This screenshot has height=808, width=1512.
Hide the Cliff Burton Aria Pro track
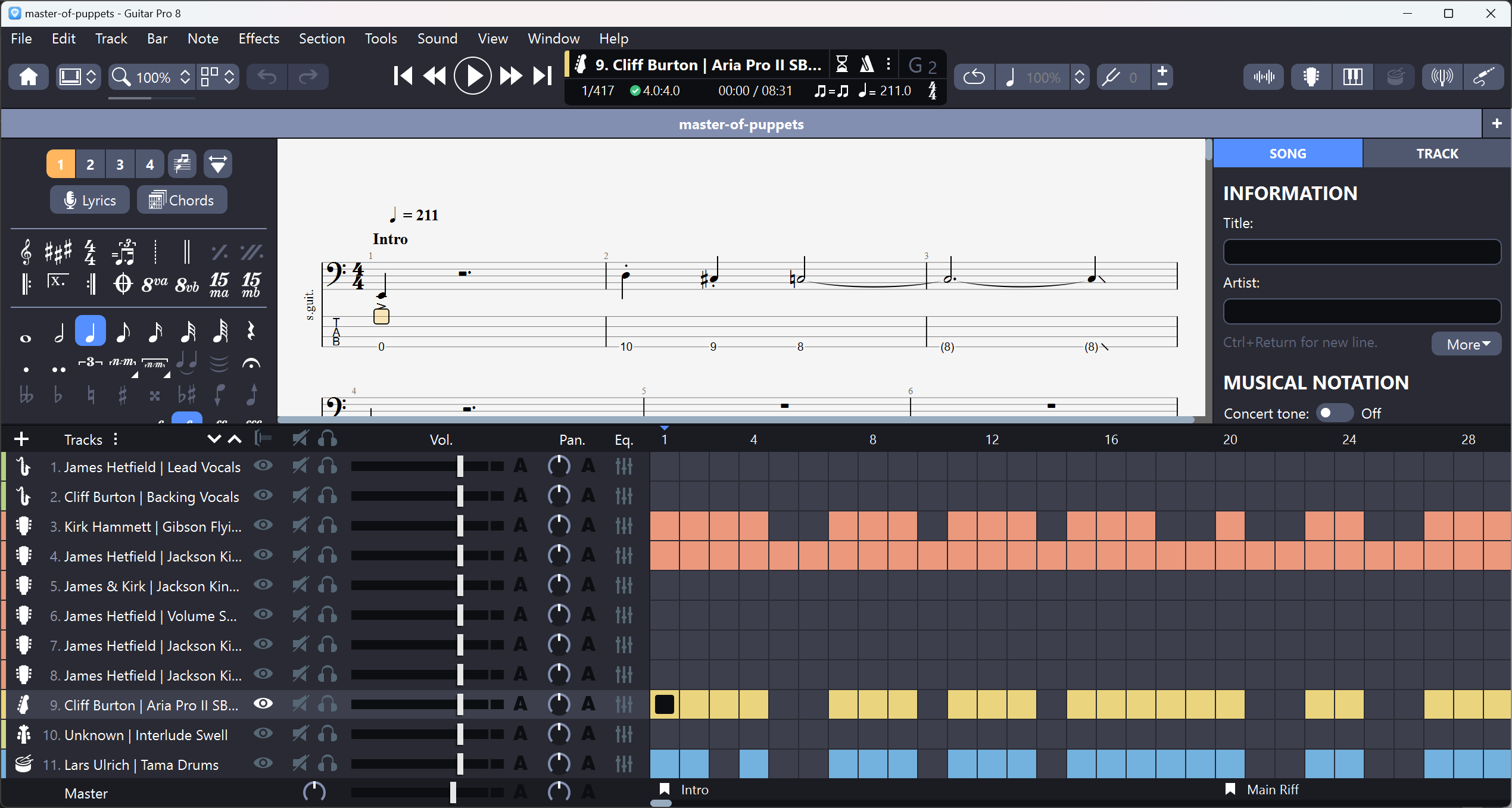point(263,704)
